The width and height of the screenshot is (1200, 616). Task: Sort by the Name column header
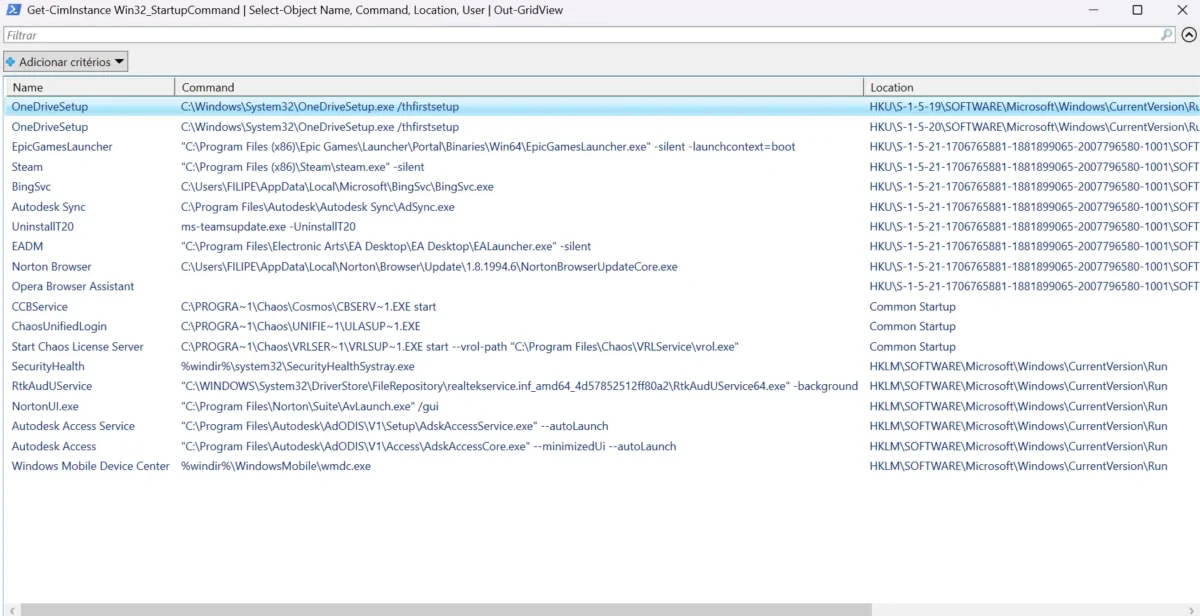coord(88,87)
